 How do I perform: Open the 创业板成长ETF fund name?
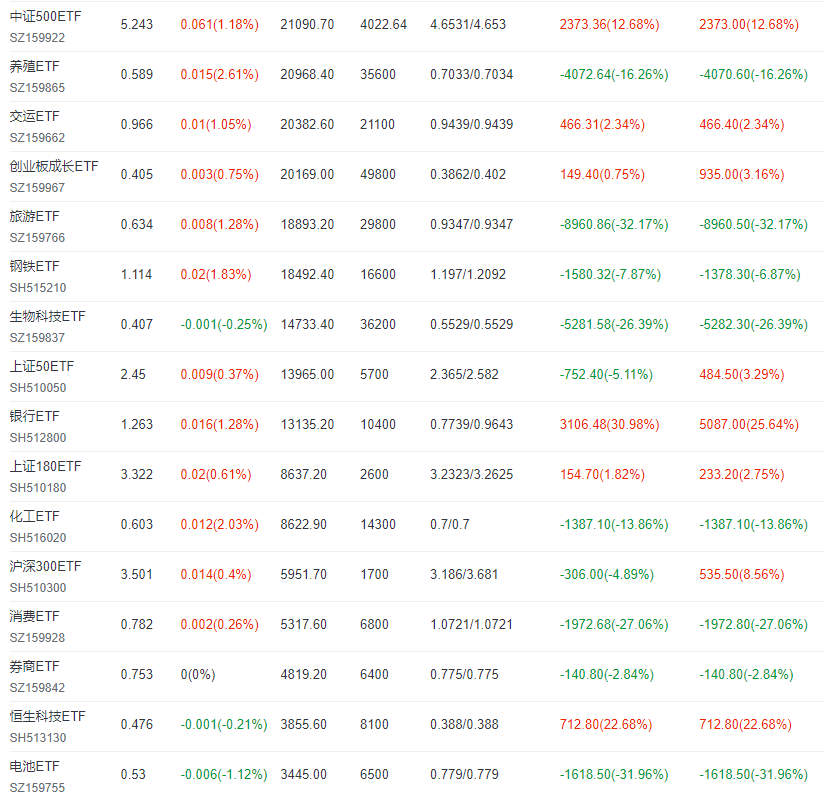[54, 166]
